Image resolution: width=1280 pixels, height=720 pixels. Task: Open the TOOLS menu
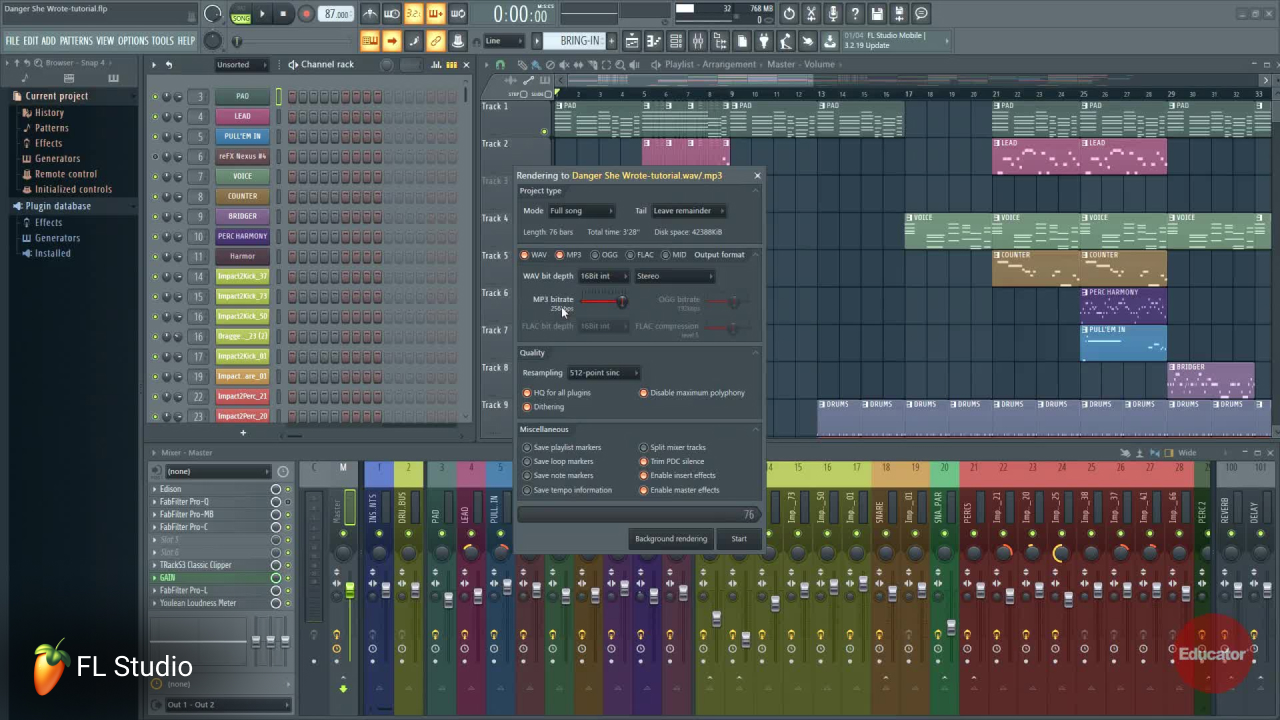pos(163,41)
